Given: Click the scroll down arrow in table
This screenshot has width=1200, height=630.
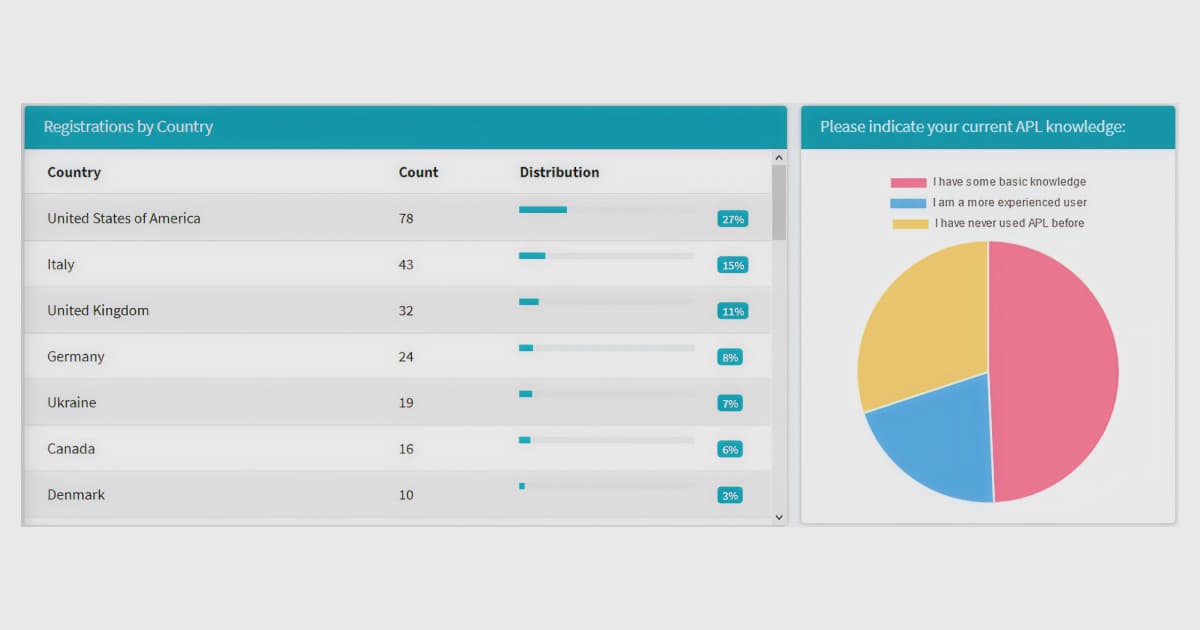Looking at the screenshot, I should (x=779, y=517).
